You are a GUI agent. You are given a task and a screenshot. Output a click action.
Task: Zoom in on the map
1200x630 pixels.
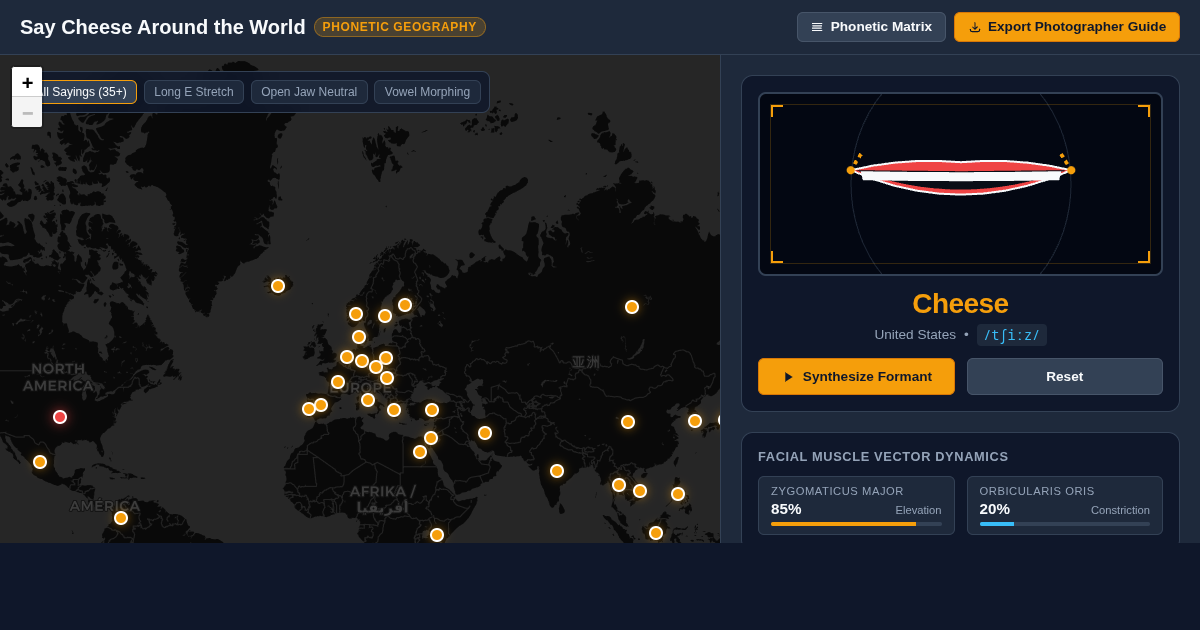pyautogui.click(x=27, y=83)
